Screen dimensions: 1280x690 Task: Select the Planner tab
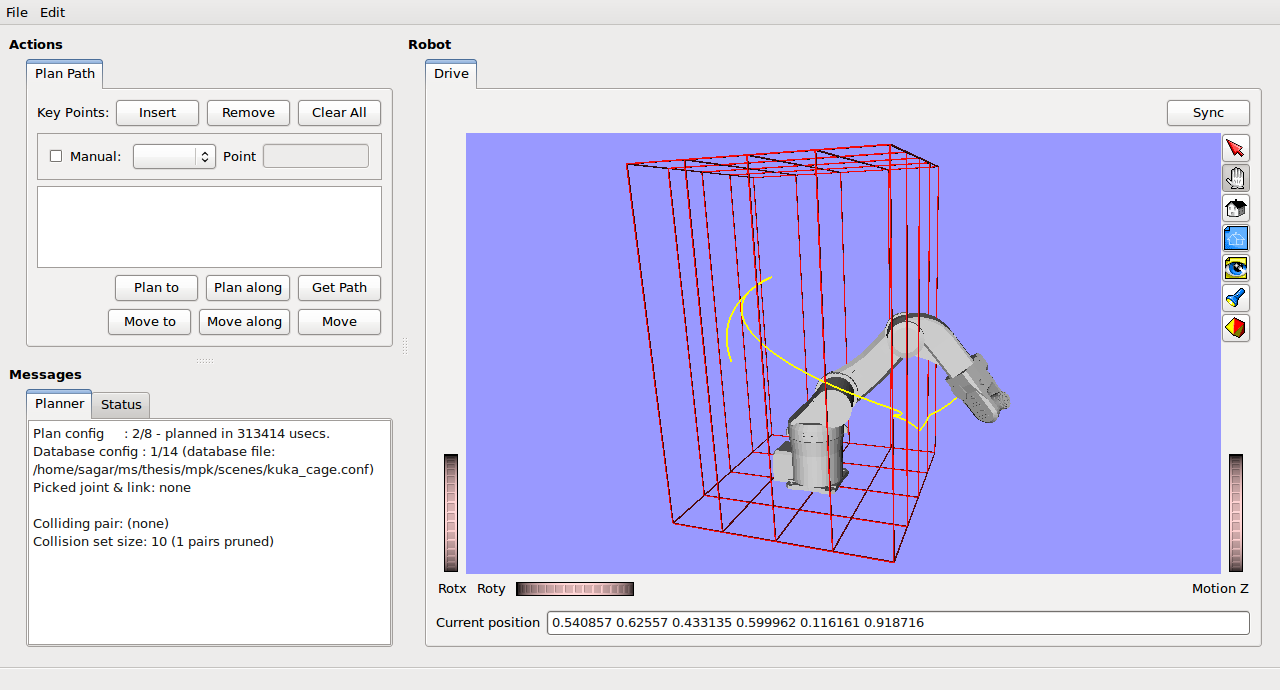[x=59, y=404]
